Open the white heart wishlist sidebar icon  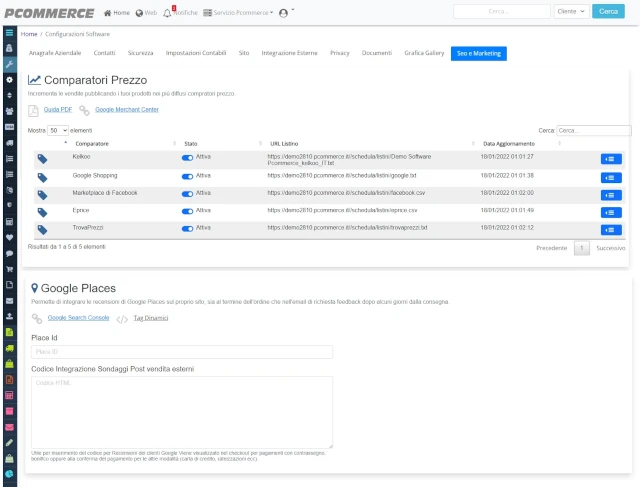pyautogui.click(x=9, y=238)
